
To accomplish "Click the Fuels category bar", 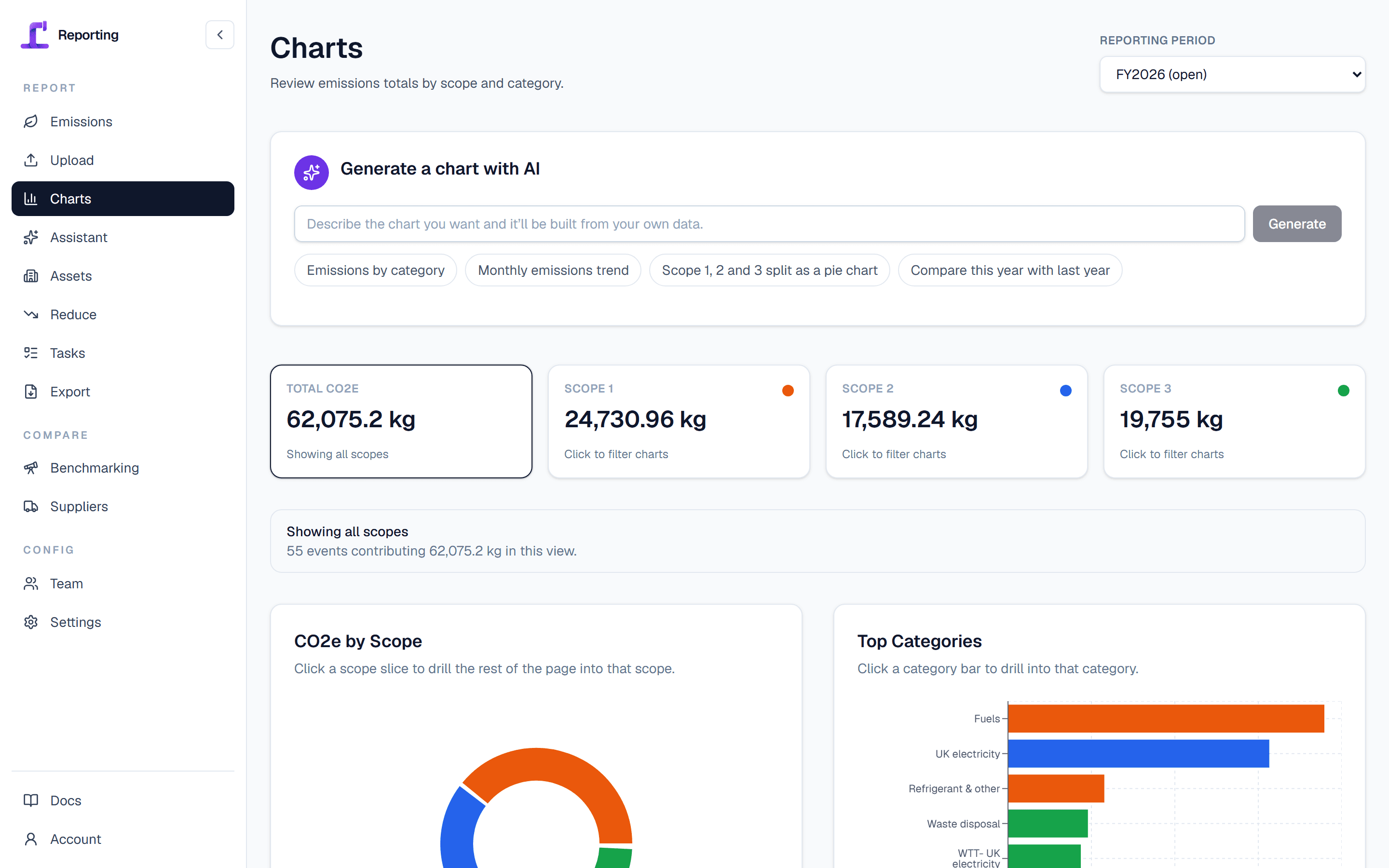I will tap(1166, 719).
